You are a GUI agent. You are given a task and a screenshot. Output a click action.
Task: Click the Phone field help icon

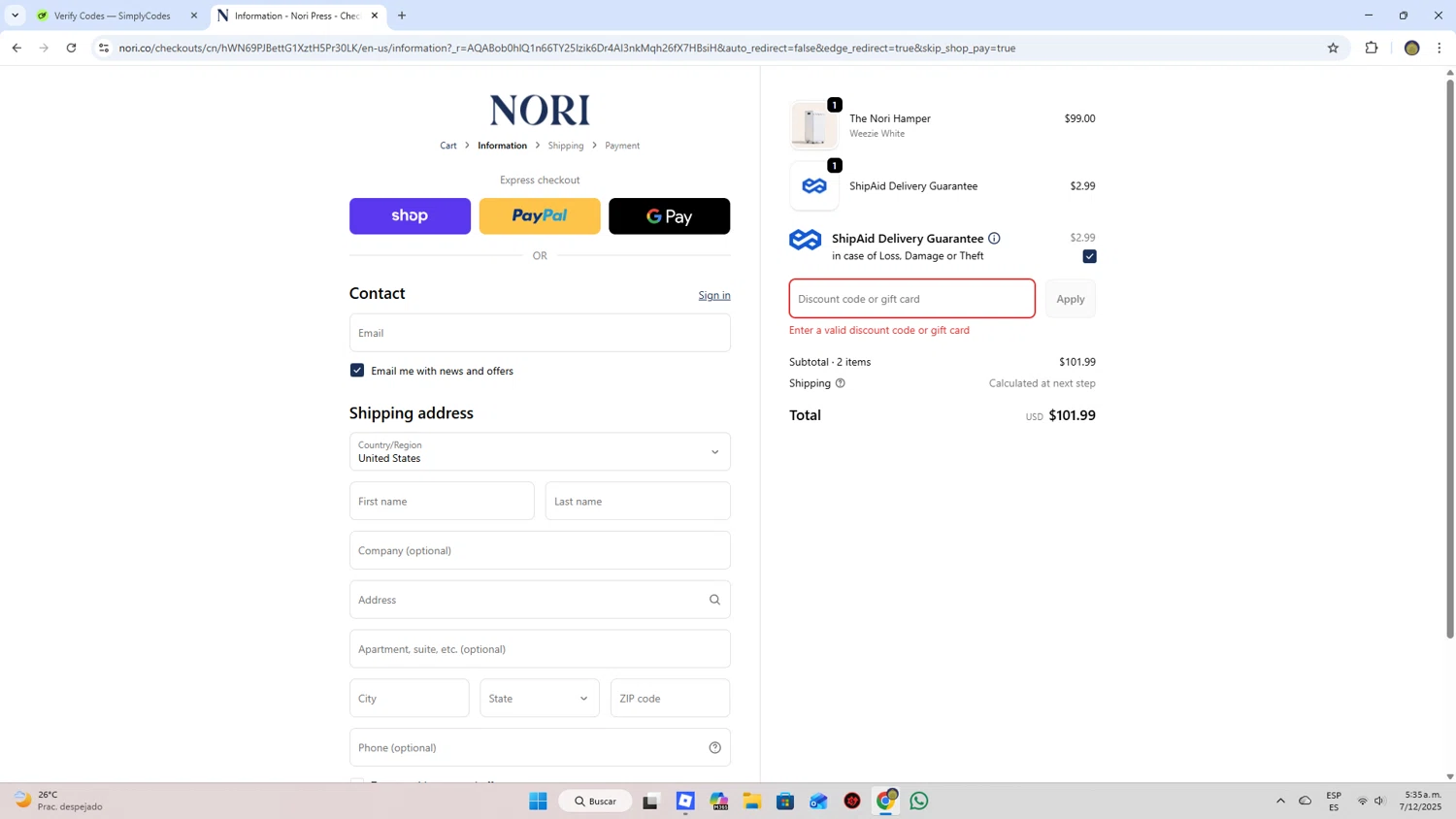click(714, 748)
